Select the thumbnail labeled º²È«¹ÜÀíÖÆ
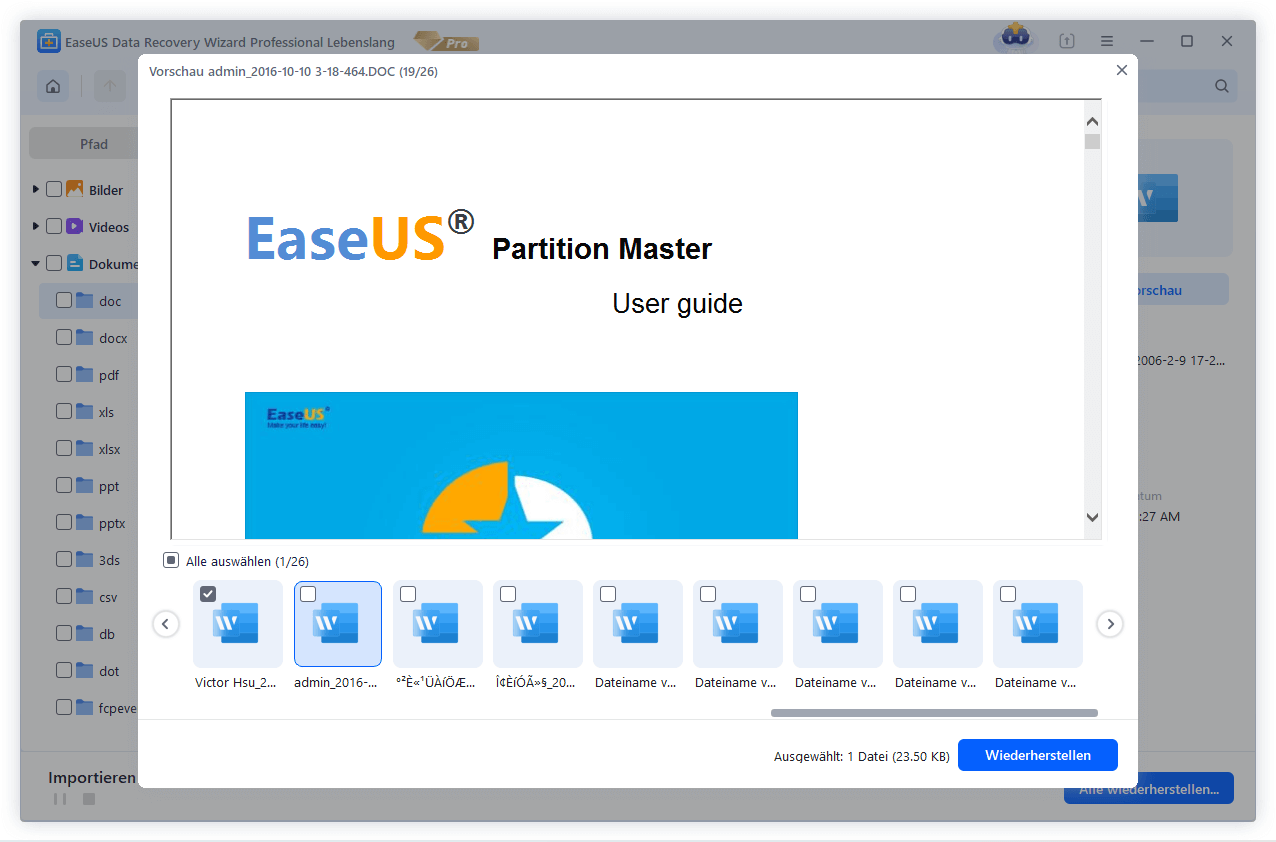Image resolution: width=1276 pixels, height=842 pixels. pyautogui.click(x=438, y=624)
